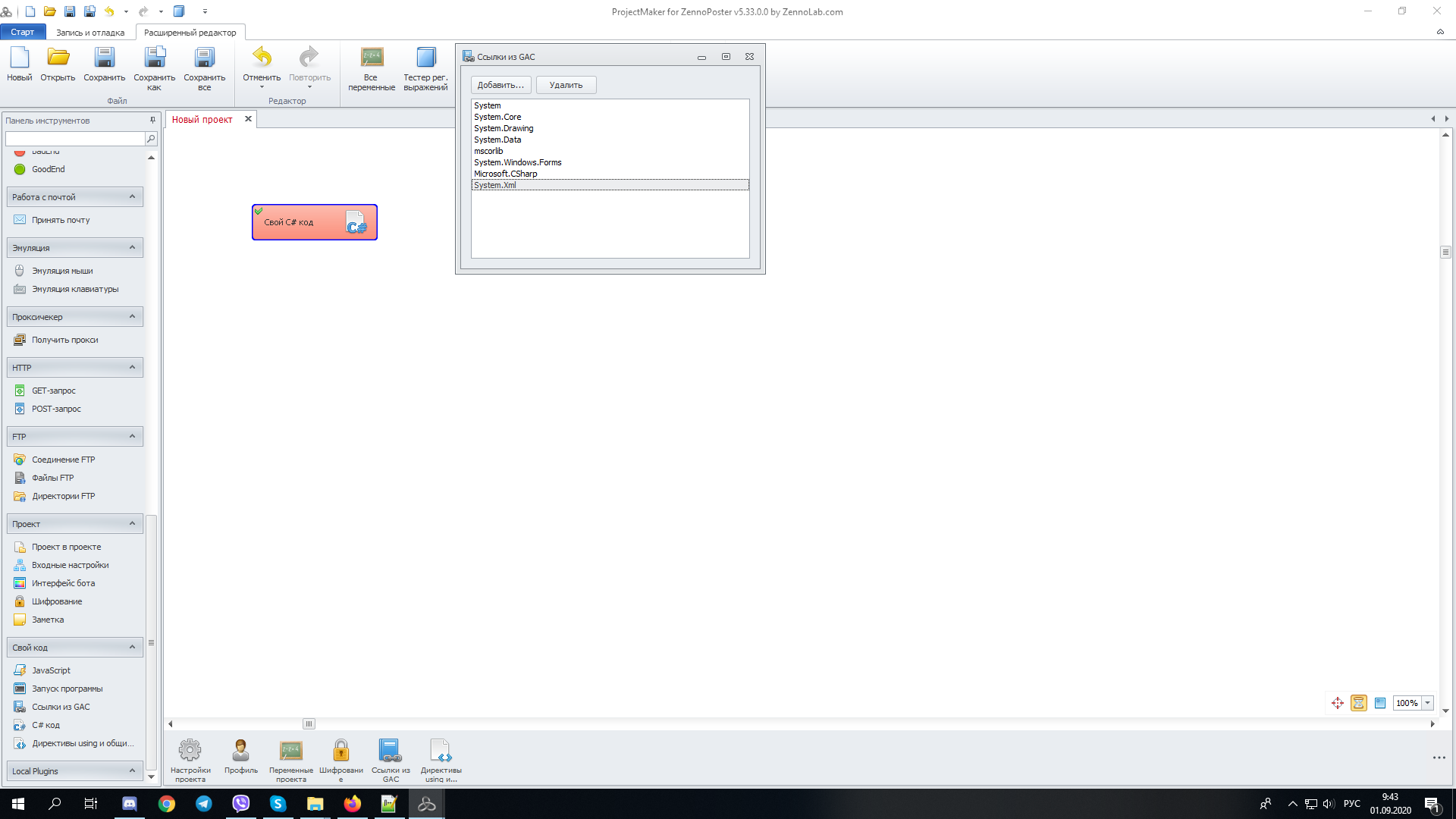This screenshot has height=819, width=1456.
Task: Collapse the HTTP section in toolbox
Action: click(132, 367)
